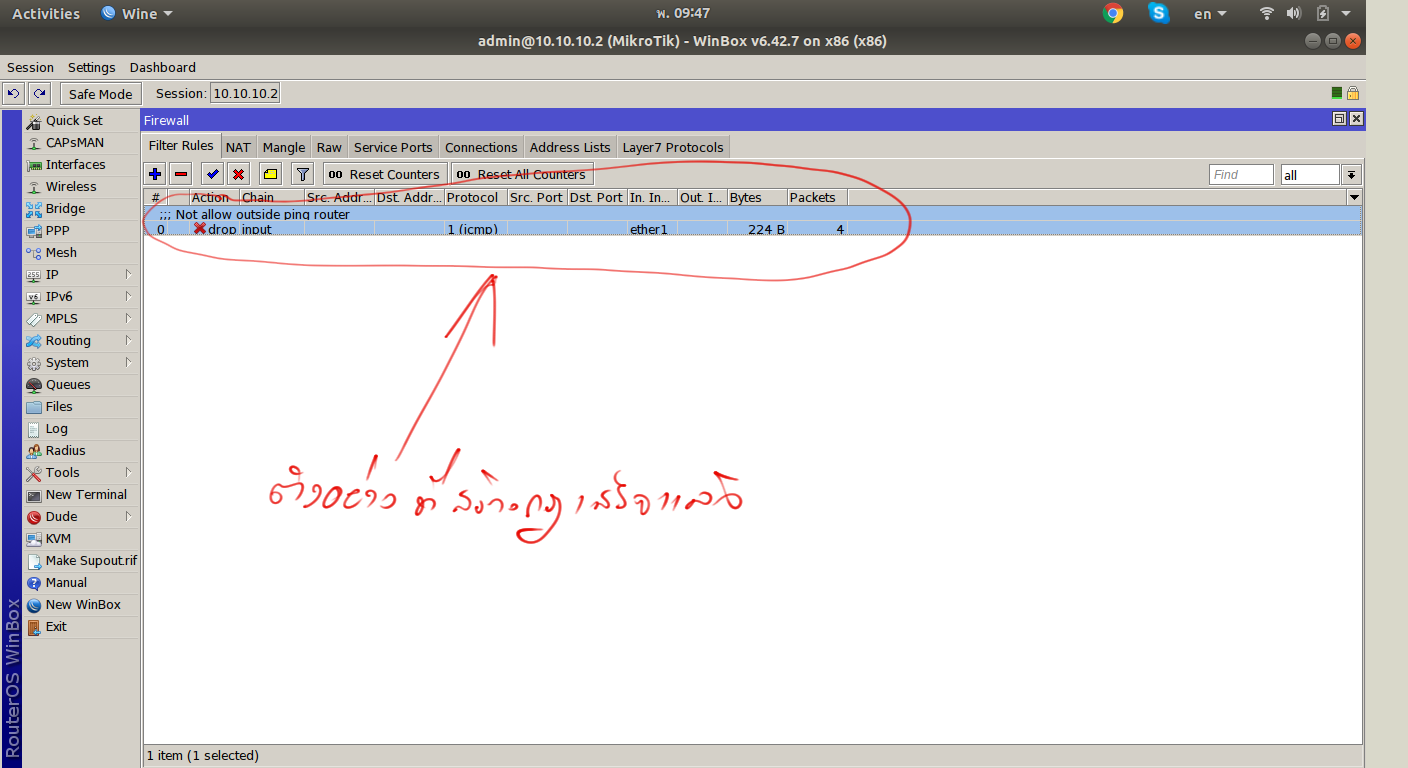
Task: Open the Dashboard menu
Action: point(163,67)
